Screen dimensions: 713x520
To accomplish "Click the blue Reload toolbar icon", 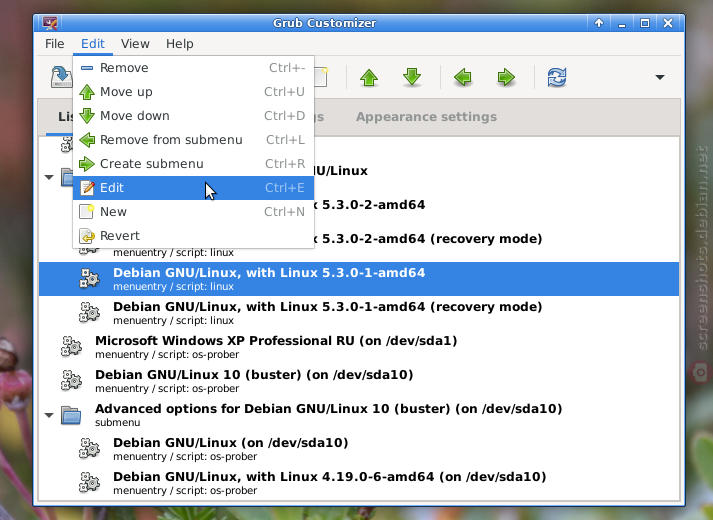I will coord(557,77).
